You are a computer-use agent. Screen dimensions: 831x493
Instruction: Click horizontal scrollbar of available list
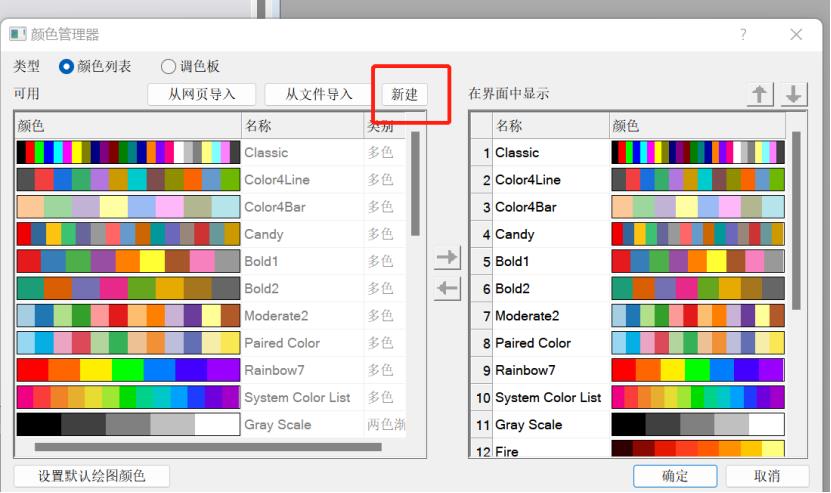208,447
